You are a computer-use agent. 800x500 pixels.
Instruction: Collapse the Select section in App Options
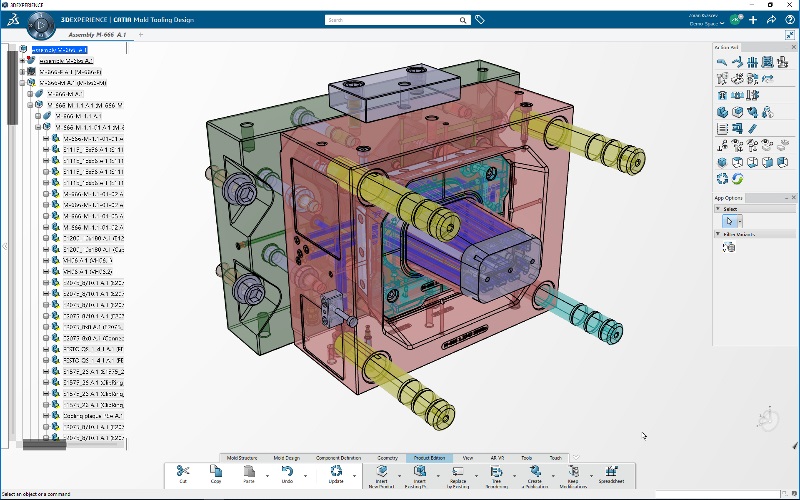(718, 209)
